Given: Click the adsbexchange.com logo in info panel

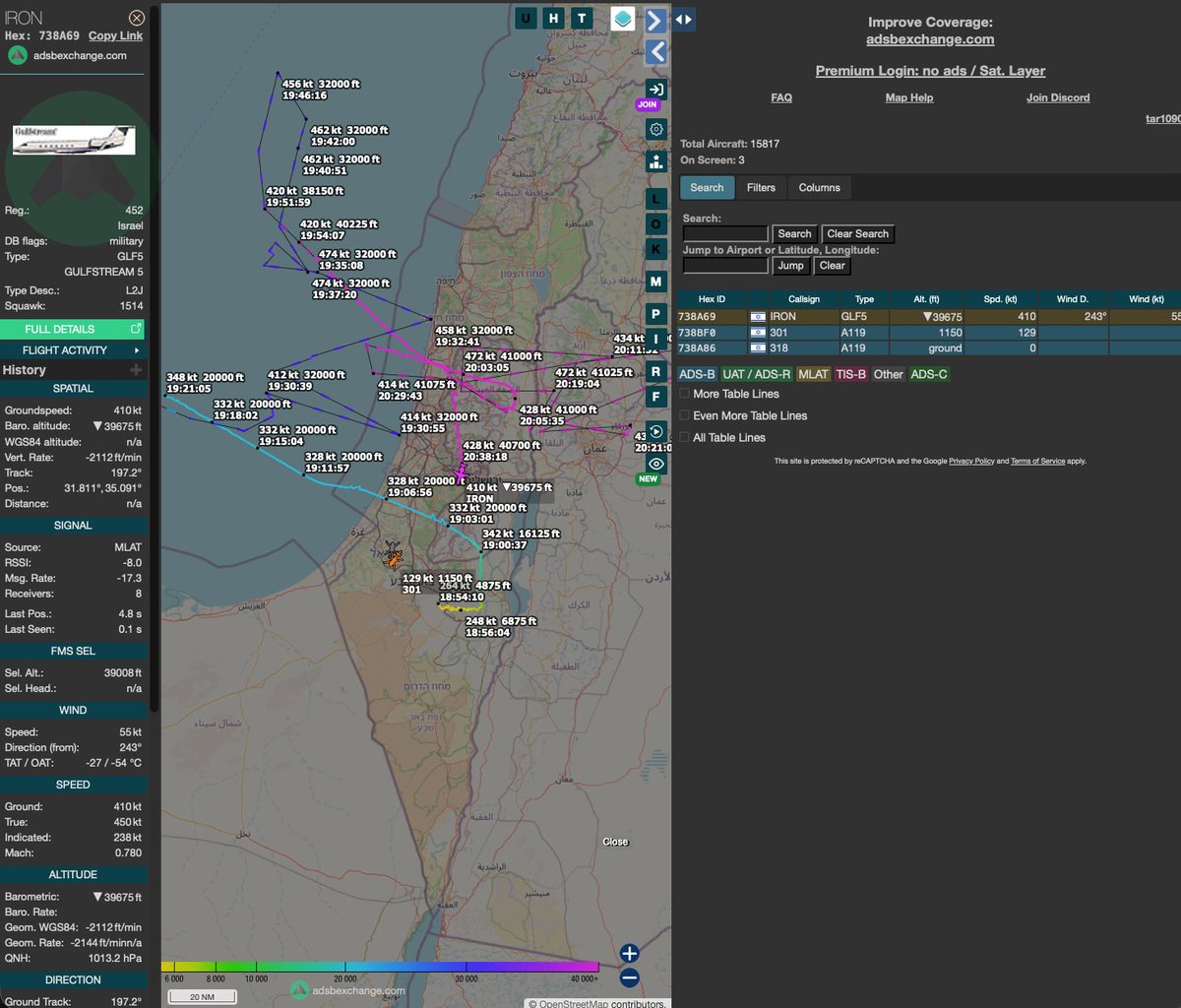Looking at the screenshot, I should click(x=68, y=55).
